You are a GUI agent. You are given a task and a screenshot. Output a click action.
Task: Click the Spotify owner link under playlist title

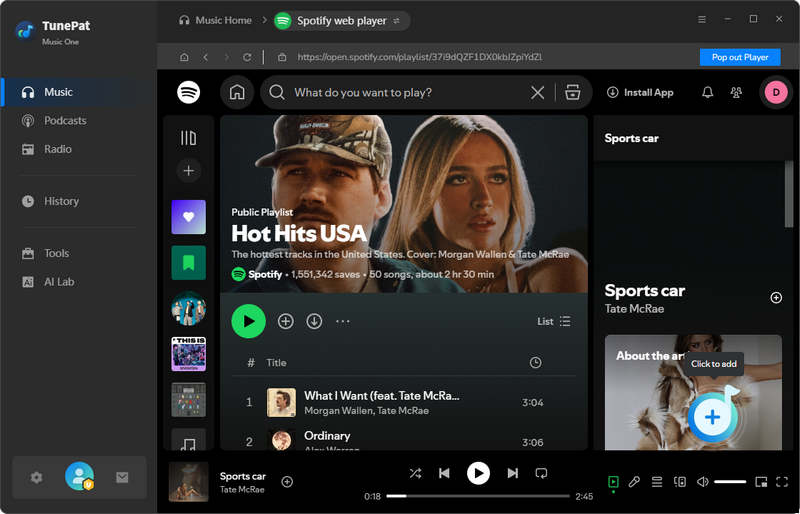264,274
